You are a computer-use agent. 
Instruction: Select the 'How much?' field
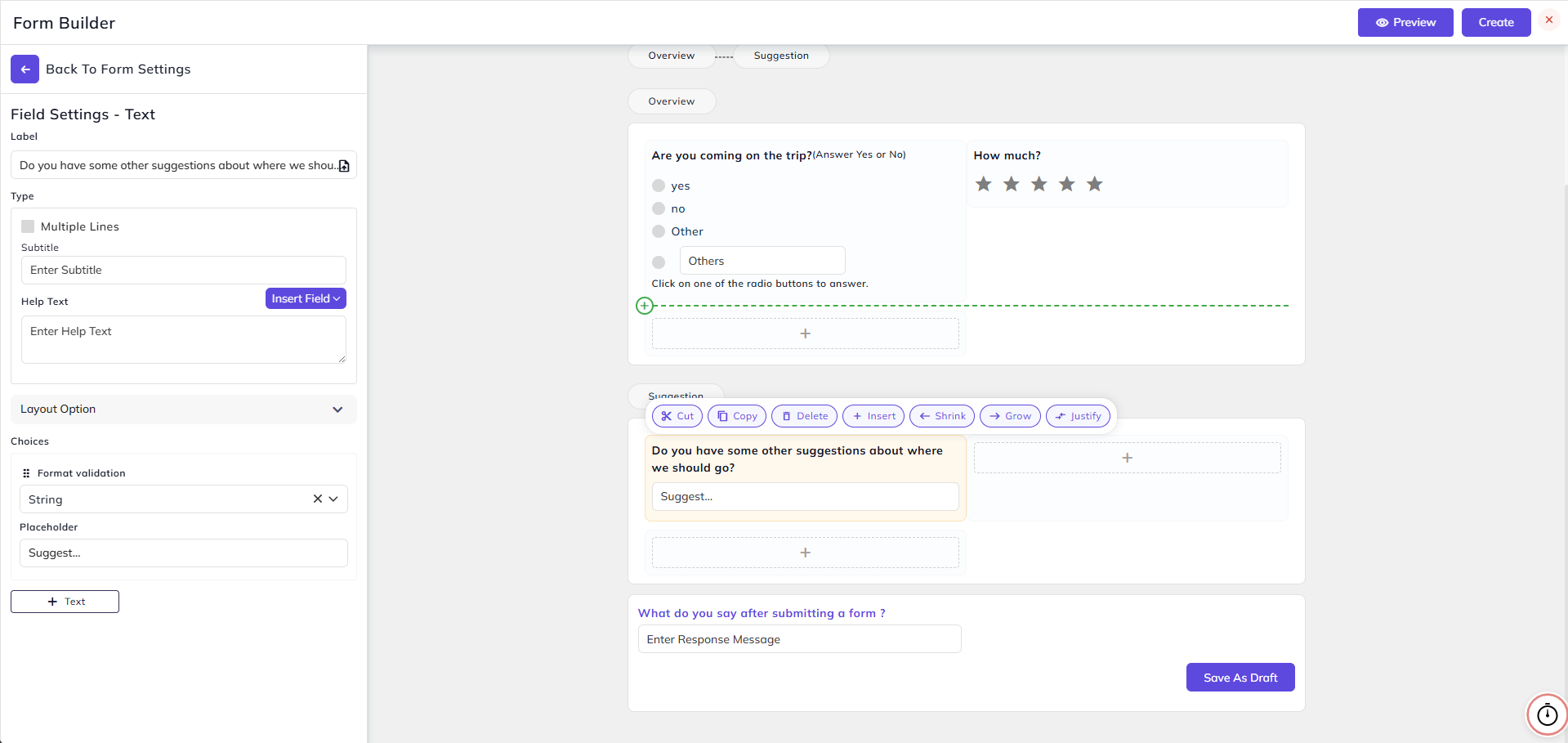point(1128,173)
